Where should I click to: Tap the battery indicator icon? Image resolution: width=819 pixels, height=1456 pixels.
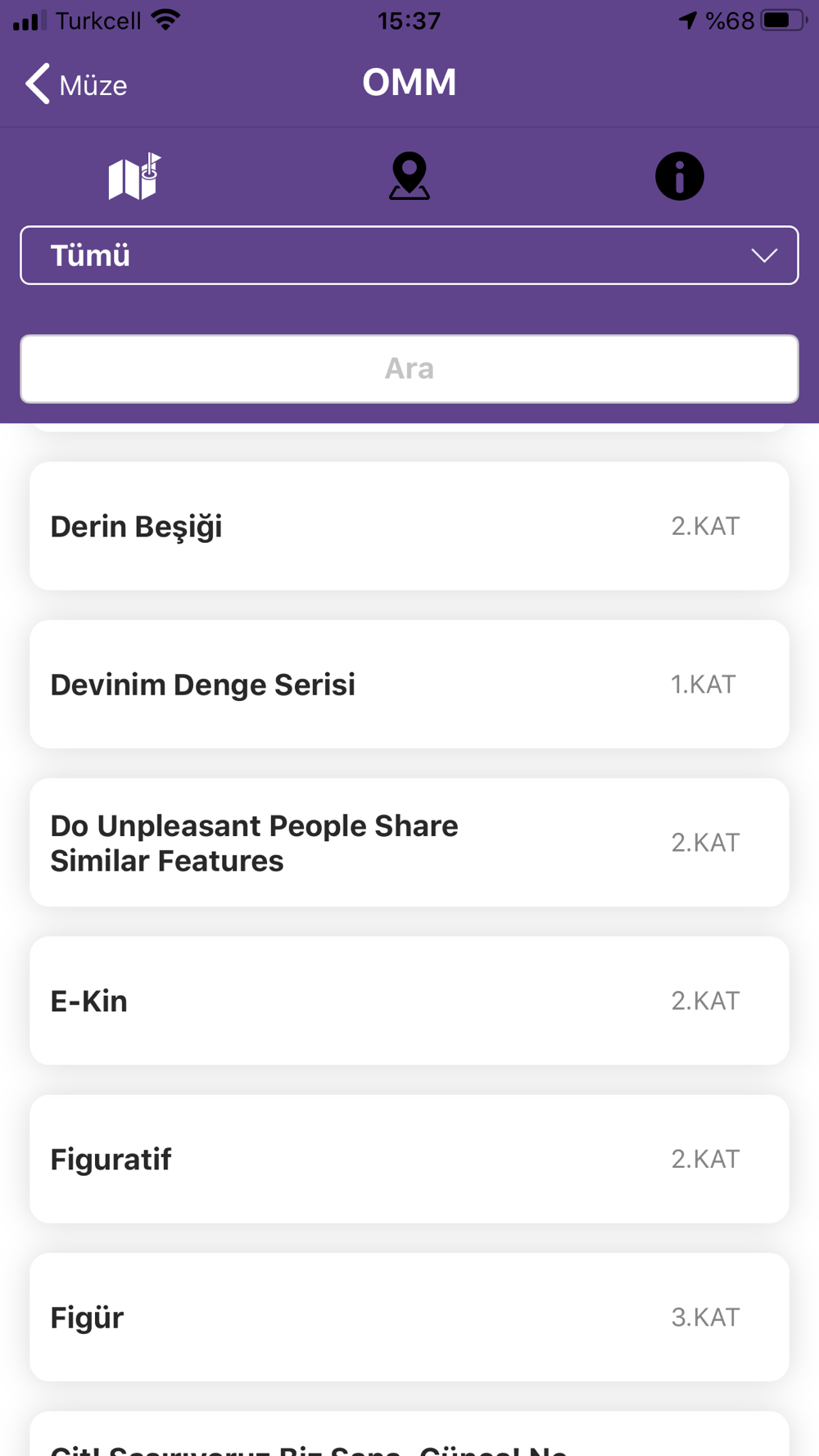point(782,20)
